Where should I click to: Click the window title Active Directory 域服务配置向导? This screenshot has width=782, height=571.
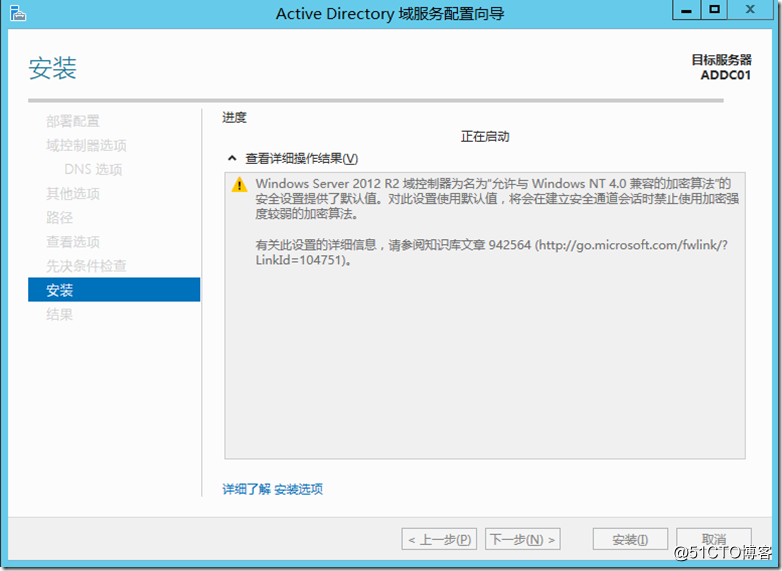(x=390, y=13)
